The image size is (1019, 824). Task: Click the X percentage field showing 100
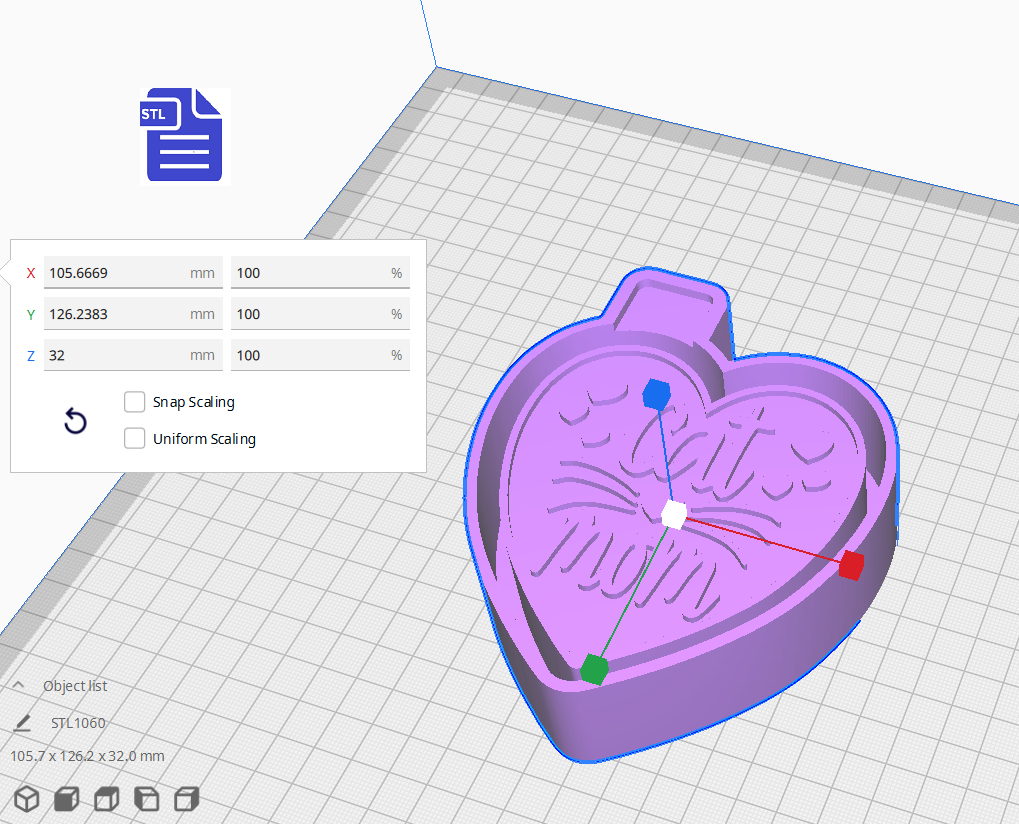pyautogui.click(x=320, y=272)
